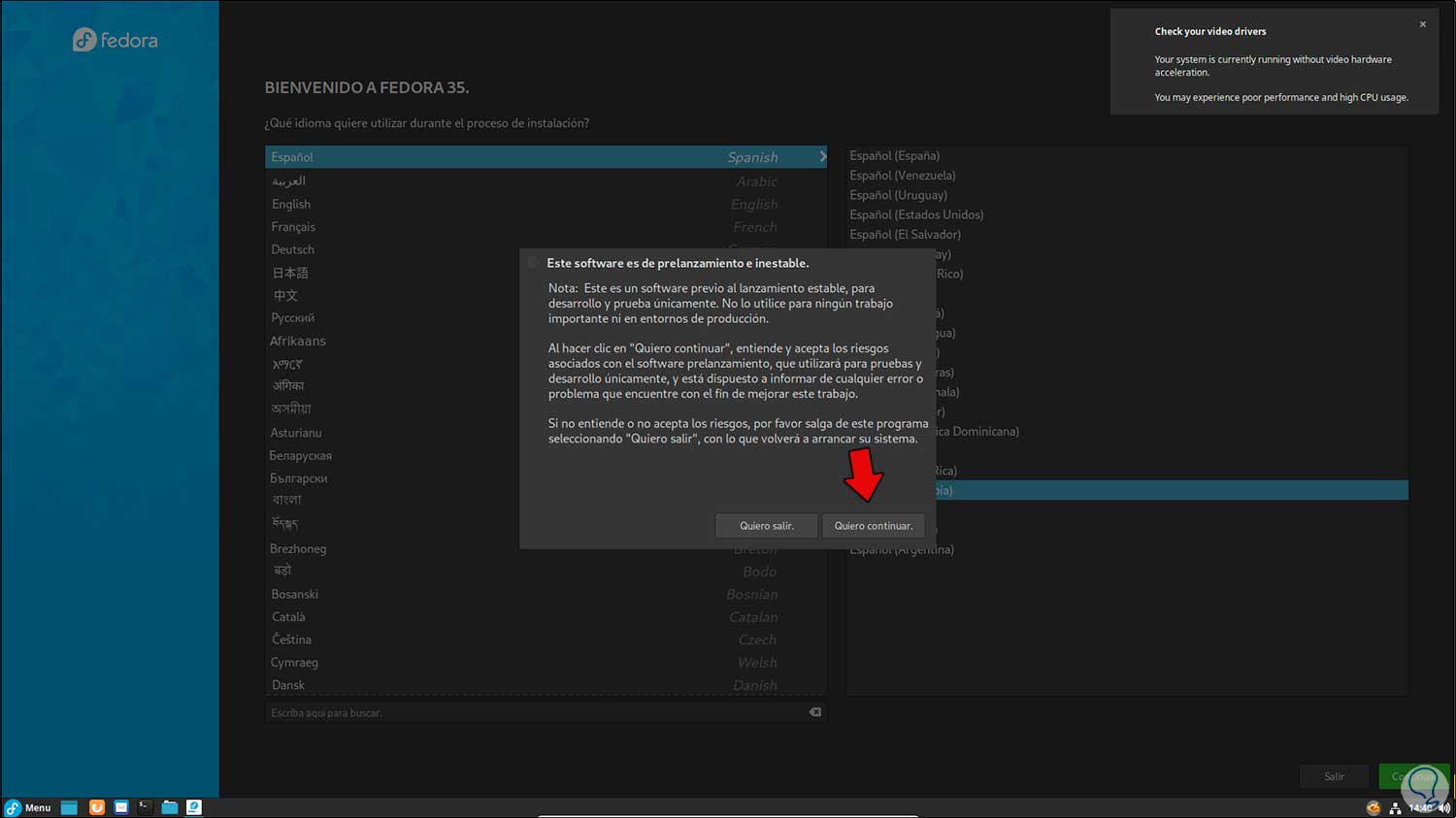Click the "Quiero salir." button
The image size is (1456, 818).
point(767,526)
